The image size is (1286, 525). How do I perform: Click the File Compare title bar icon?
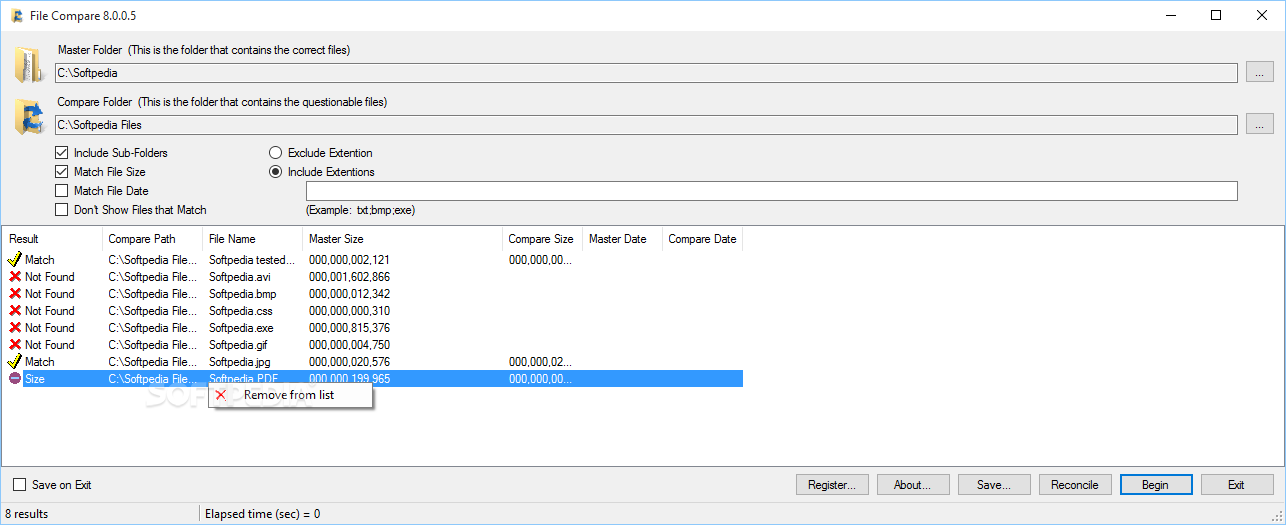tap(17, 15)
